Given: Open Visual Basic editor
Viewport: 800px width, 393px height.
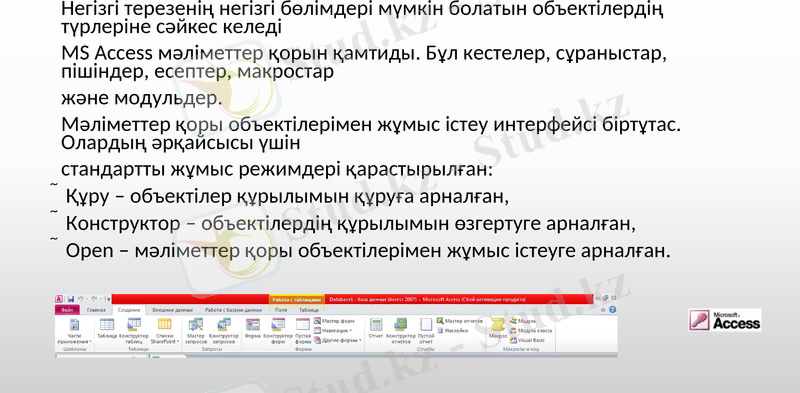Looking at the screenshot, I should 528,340.
